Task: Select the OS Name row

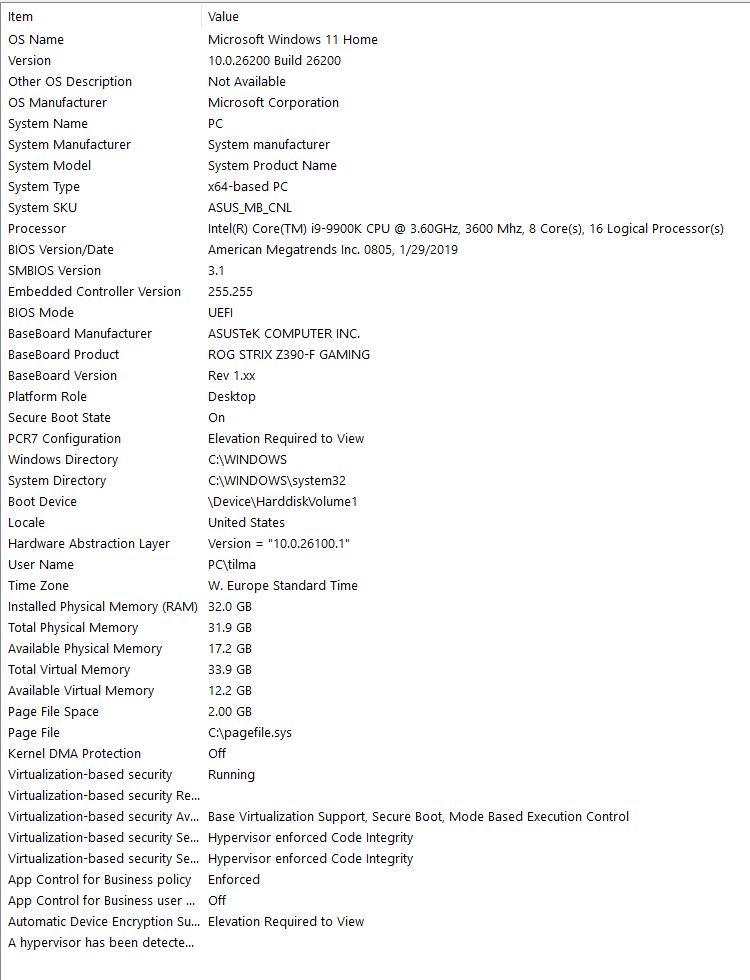Action: point(36,40)
